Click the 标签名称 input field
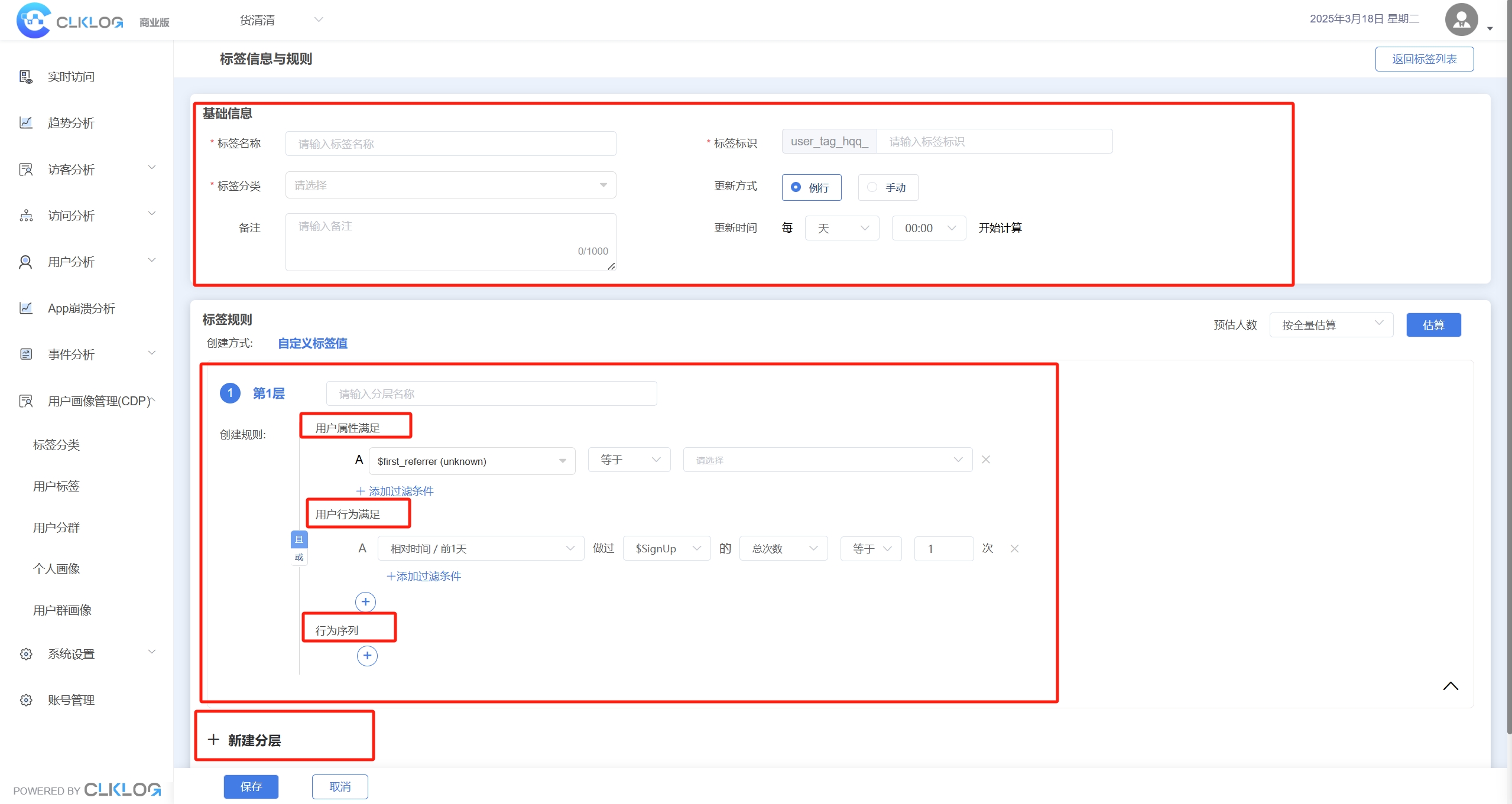This screenshot has height=804, width=1512. [x=450, y=144]
